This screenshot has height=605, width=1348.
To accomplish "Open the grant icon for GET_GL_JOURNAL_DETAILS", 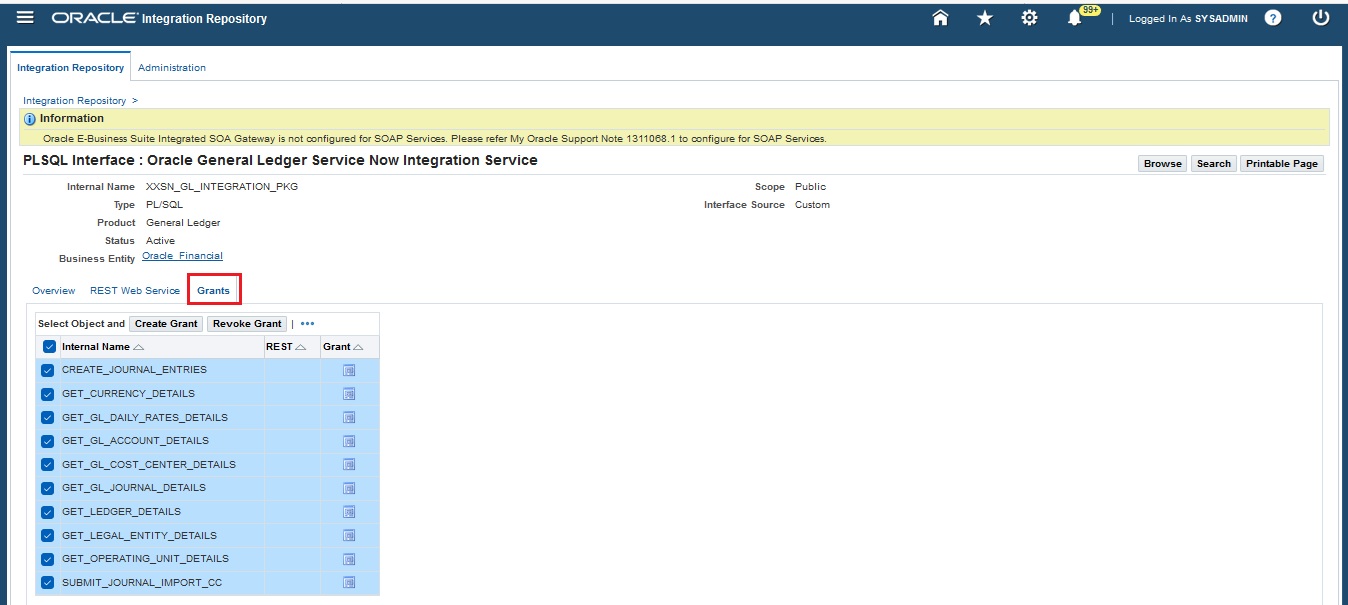I will coord(349,488).
